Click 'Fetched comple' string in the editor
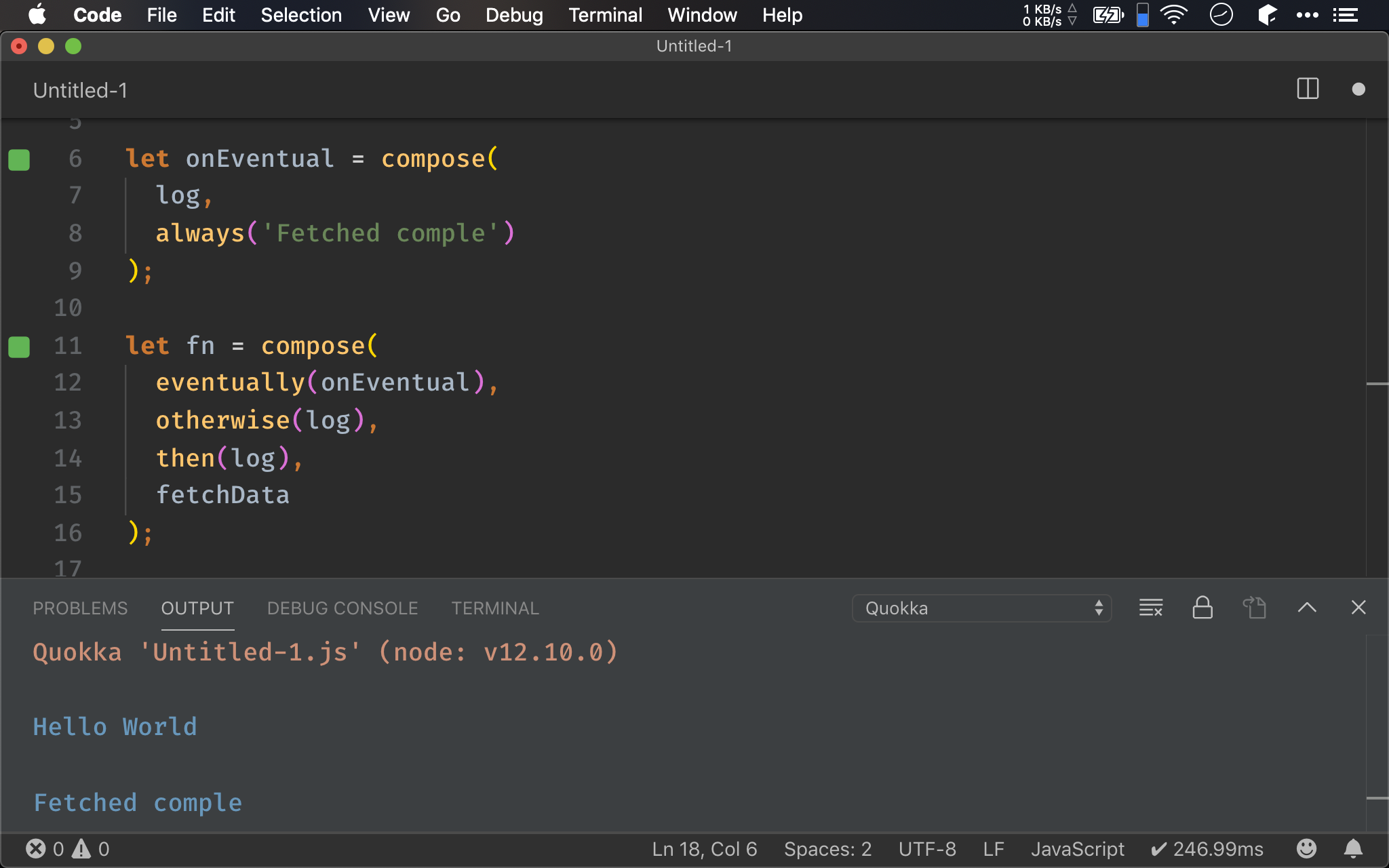The image size is (1389, 868). tap(380, 233)
